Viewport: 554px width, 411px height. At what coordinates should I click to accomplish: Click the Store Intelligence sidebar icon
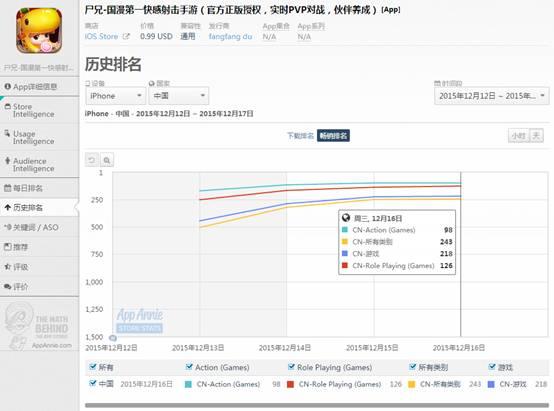(7, 106)
